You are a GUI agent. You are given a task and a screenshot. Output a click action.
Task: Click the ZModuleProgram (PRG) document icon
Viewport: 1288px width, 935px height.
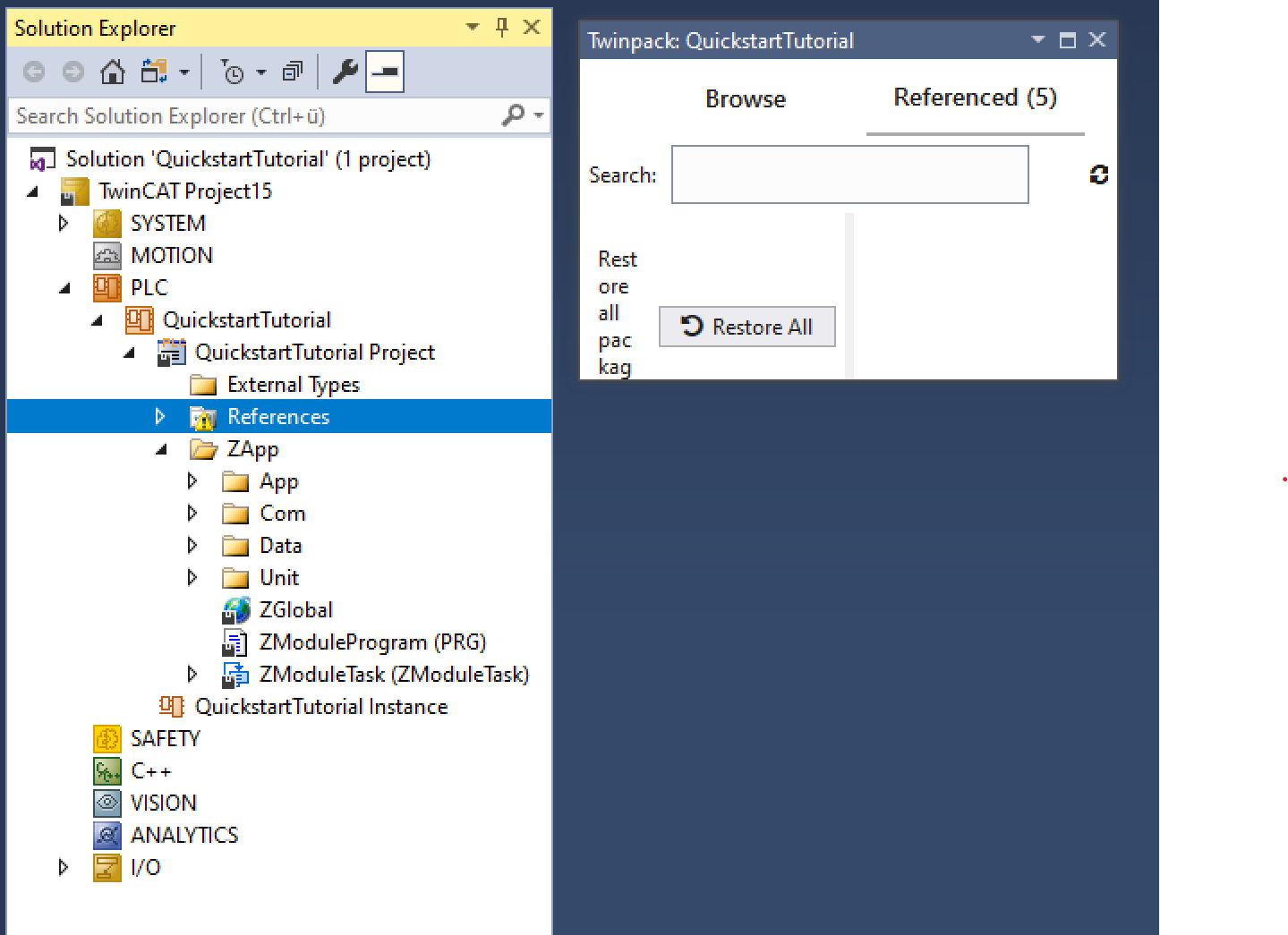pos(235,642)
